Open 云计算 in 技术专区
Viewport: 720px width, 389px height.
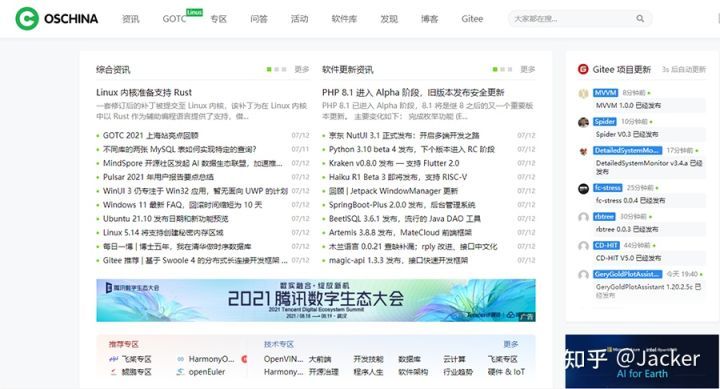pyautogui.click(x=454, y=359)
